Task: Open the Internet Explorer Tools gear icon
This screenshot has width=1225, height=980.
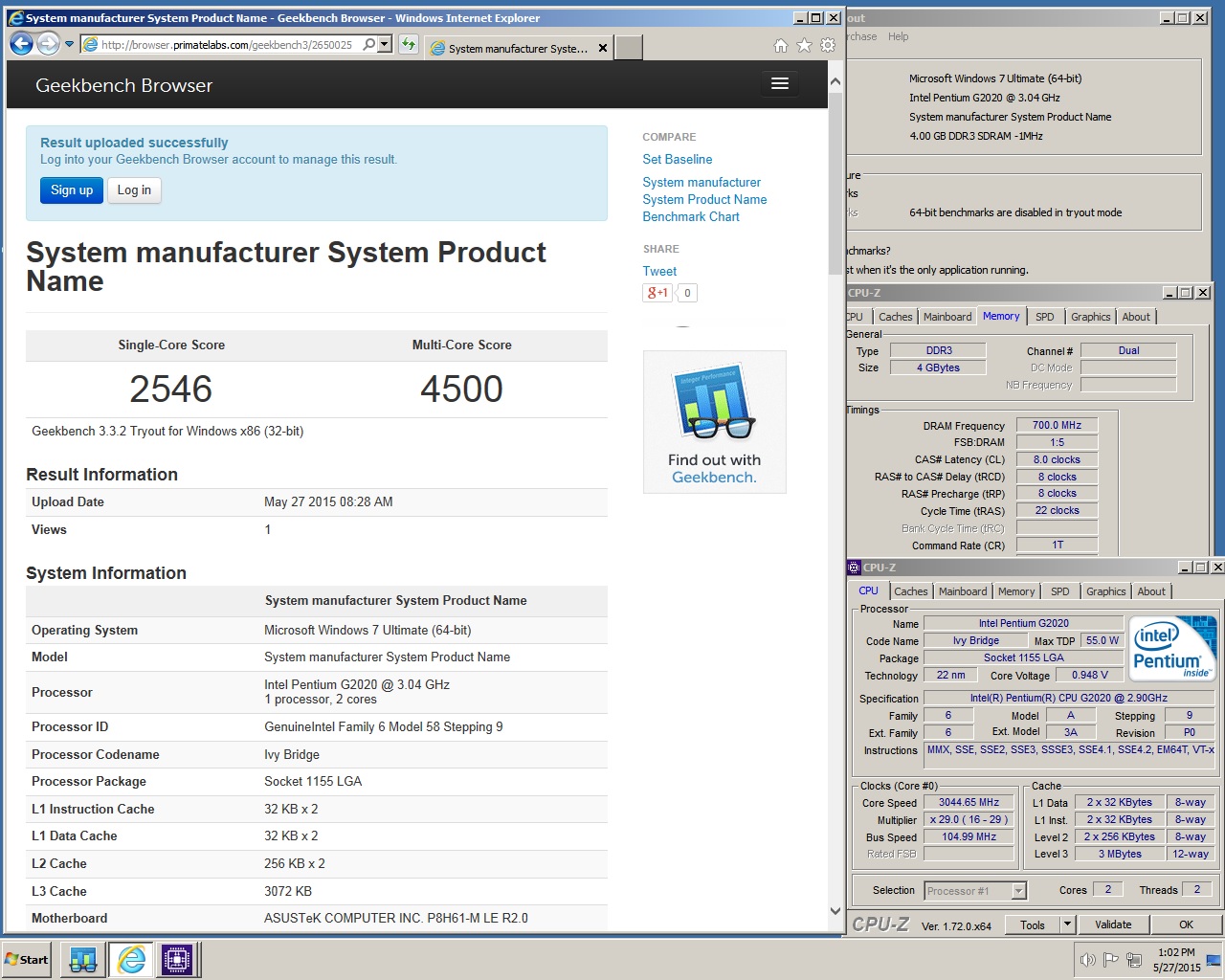Action: tap(828, 45)
